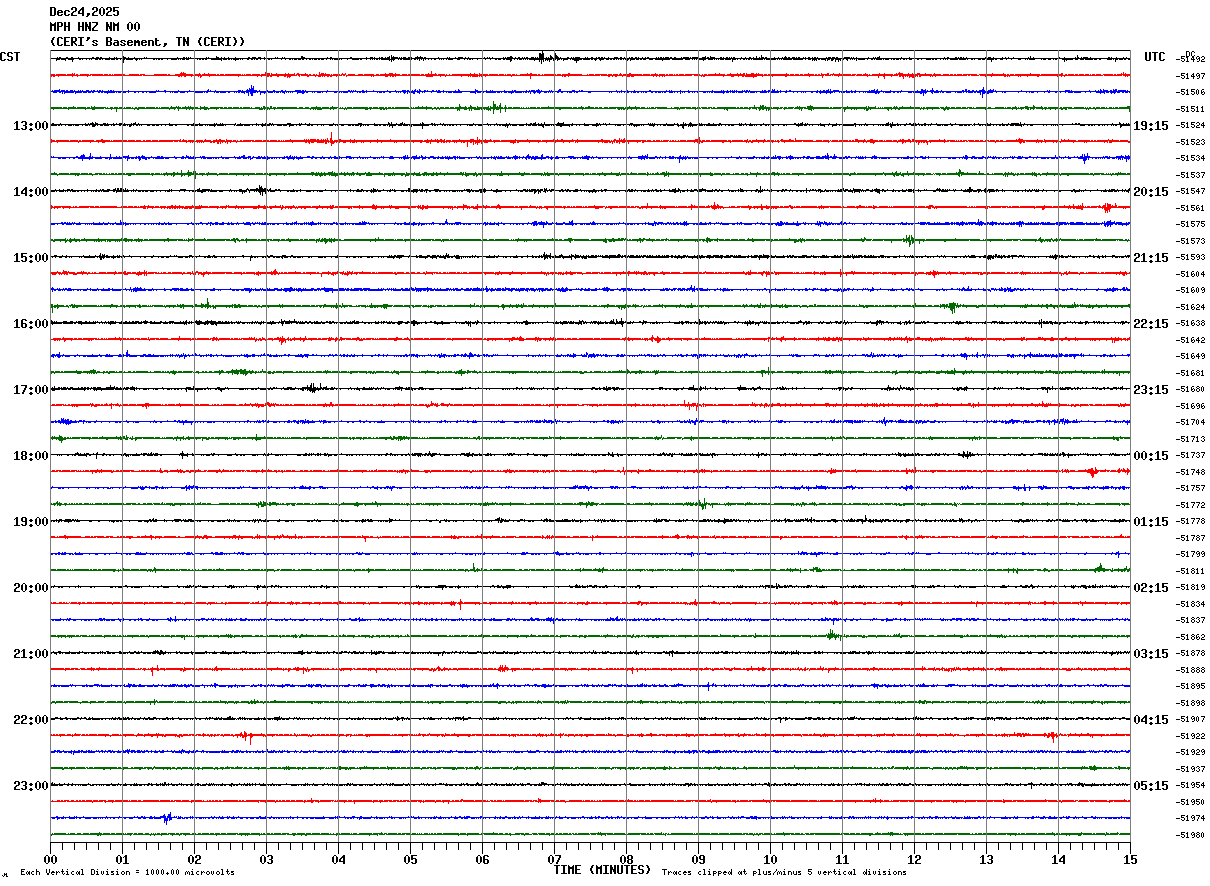The width and height of the screenshot is (1210, 886).
Task: Click the 22:15 UTC time label
Action: click(1151, 324)
